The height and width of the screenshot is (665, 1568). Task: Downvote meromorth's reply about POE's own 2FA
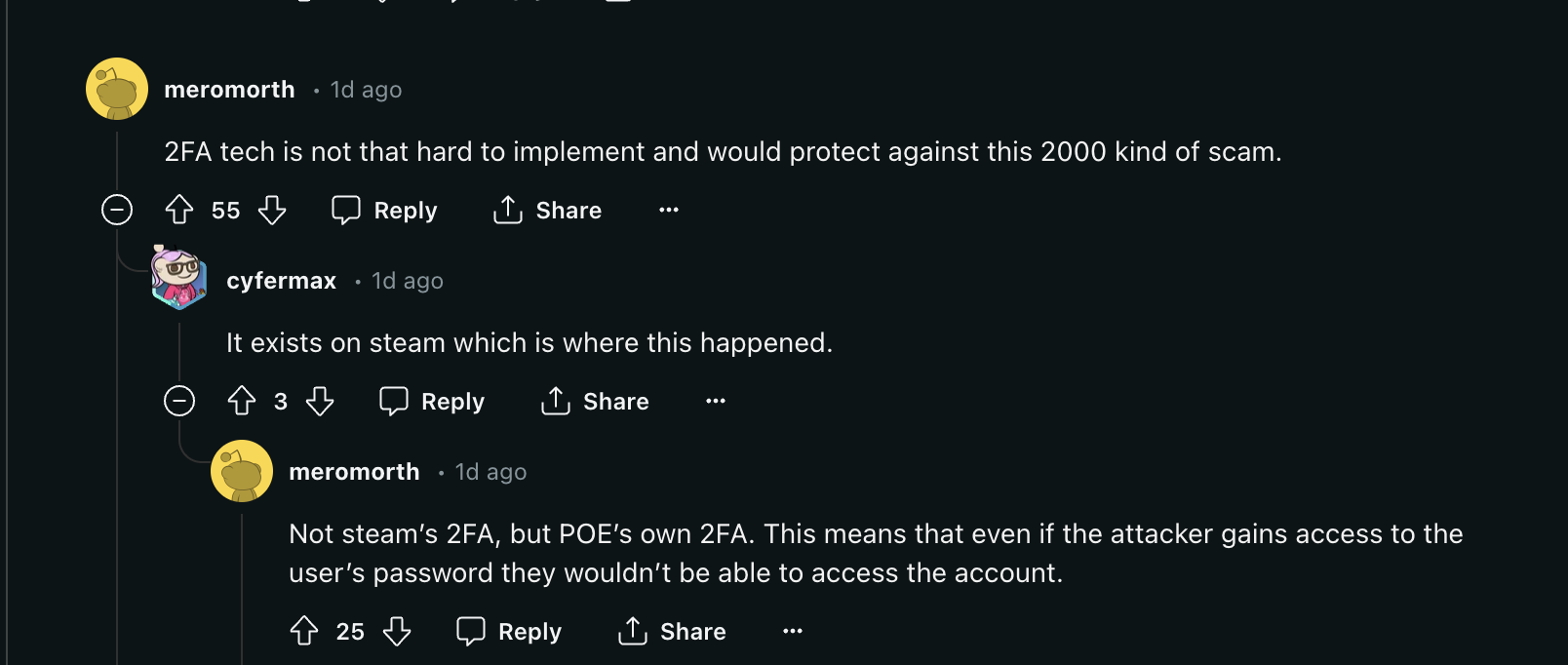397,631
